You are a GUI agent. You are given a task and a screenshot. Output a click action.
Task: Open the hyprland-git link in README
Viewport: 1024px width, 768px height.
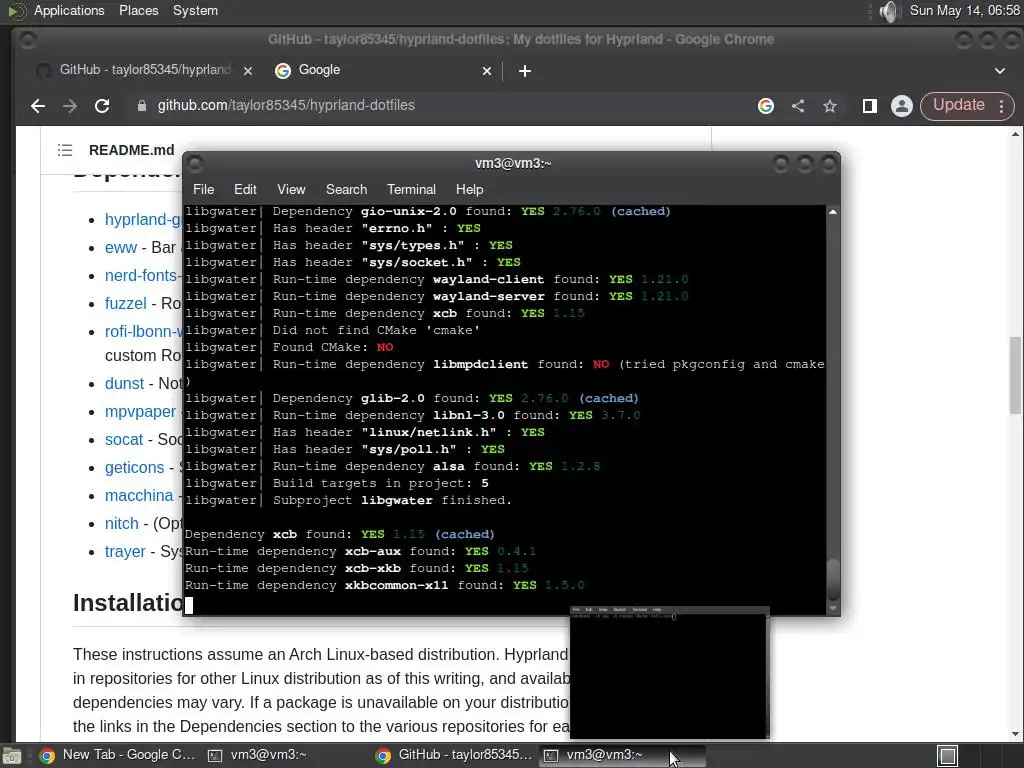pos(143,219)
